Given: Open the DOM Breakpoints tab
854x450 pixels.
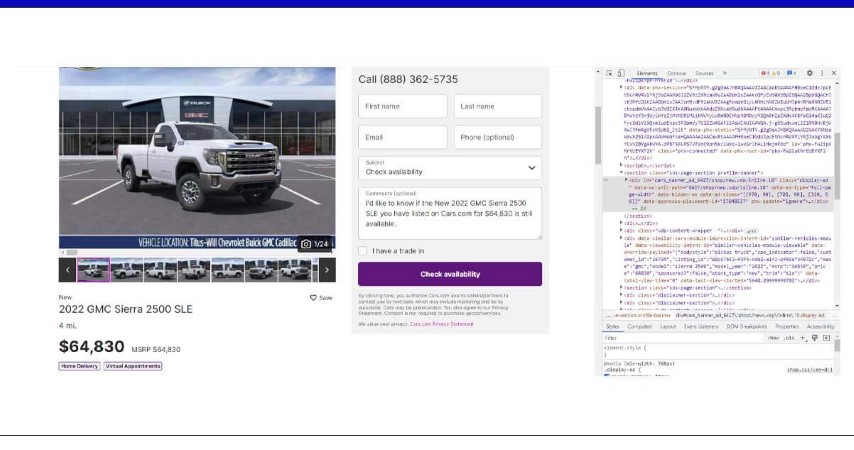Looking at the screenshot, I should (746, 326).
